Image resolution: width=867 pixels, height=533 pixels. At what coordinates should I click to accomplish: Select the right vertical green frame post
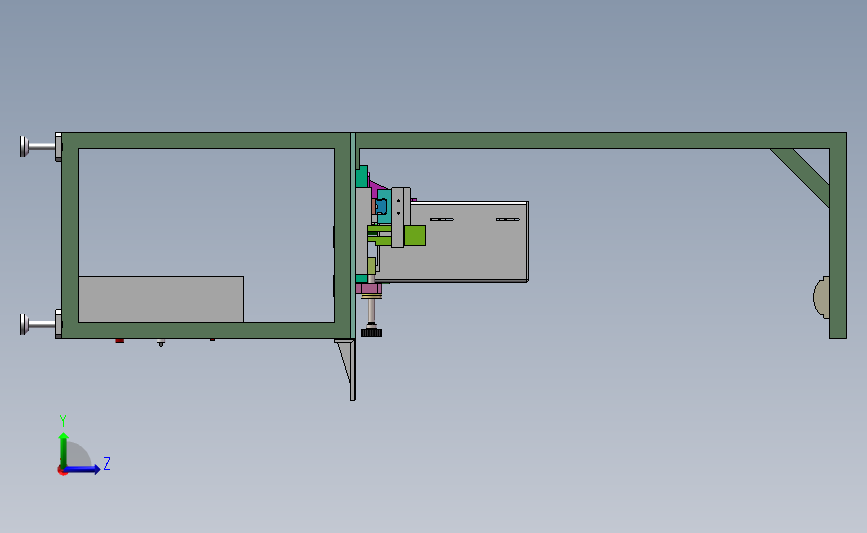[838, 243]
